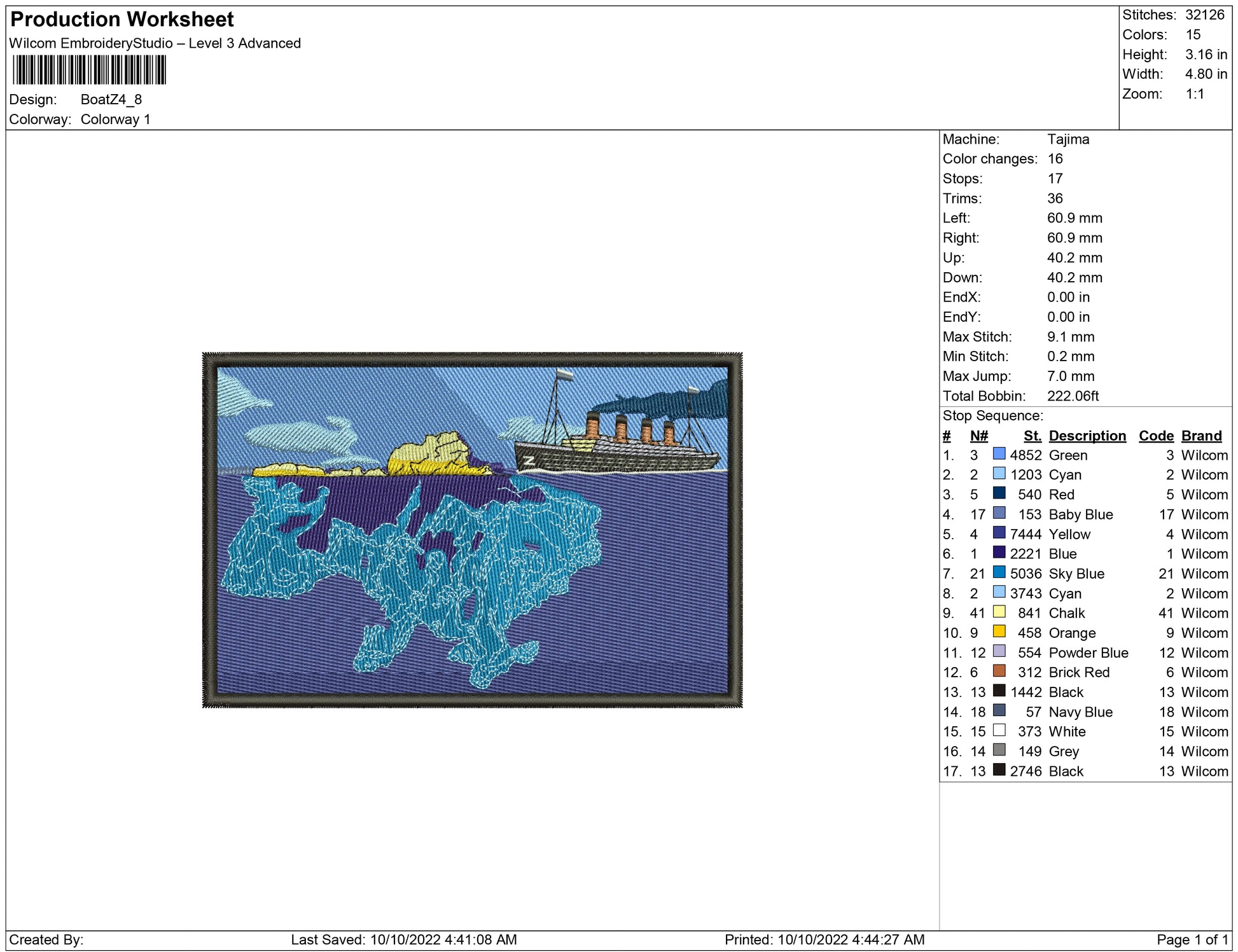The height and width of the screenshot is (952, 1238).
Task: Click the Stop Sequence heading
Action: pyautogui.click(x=992, y=416)
